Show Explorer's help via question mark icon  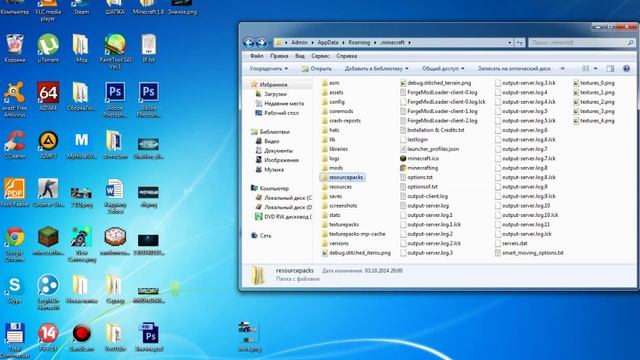pyautogui.click(x=627, y=69)
